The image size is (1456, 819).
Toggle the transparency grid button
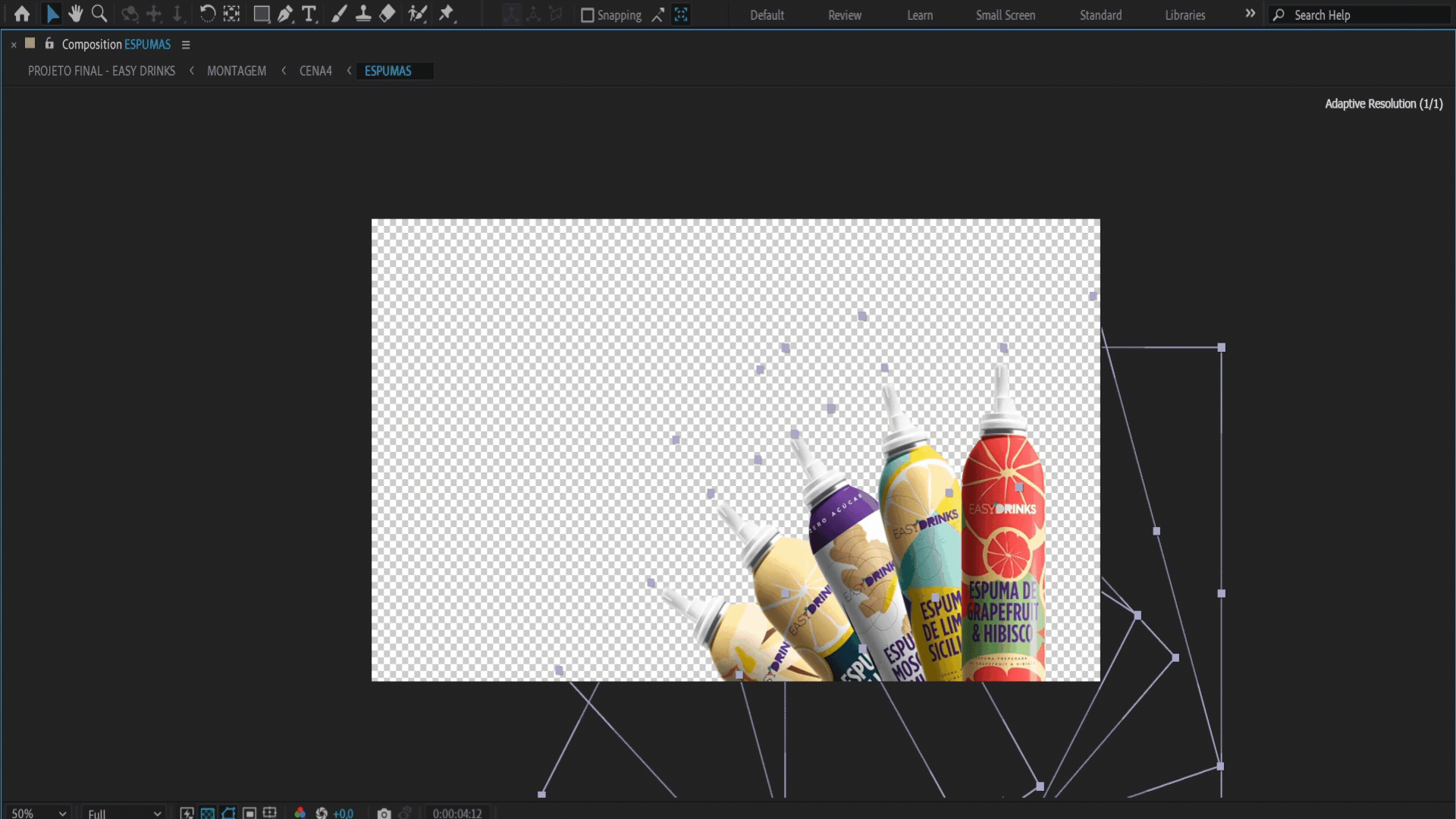(207, 813)
